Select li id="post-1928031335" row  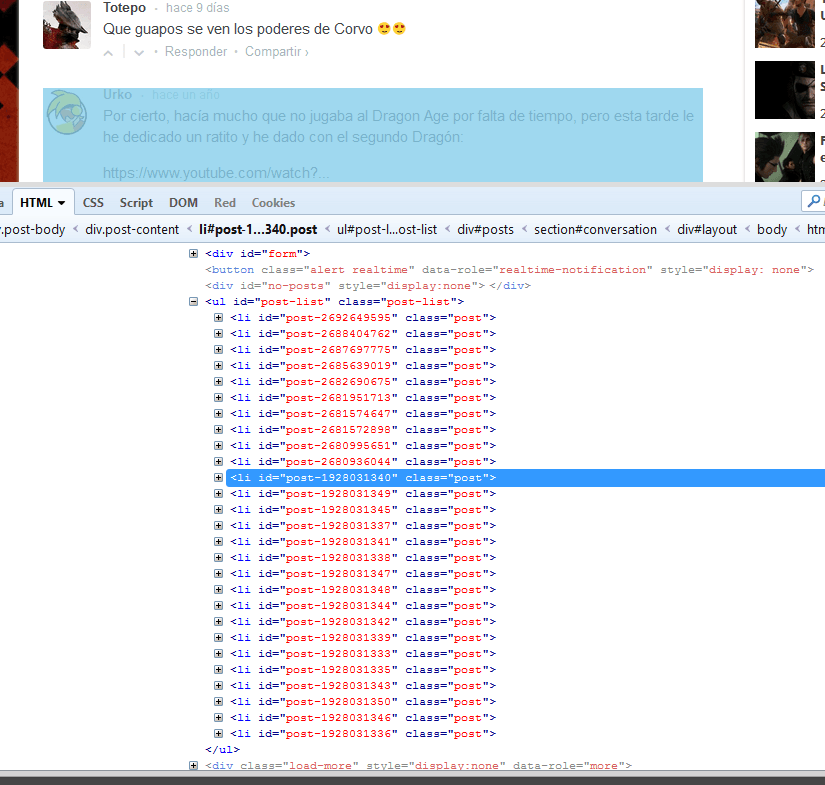(x=363, y=670)
